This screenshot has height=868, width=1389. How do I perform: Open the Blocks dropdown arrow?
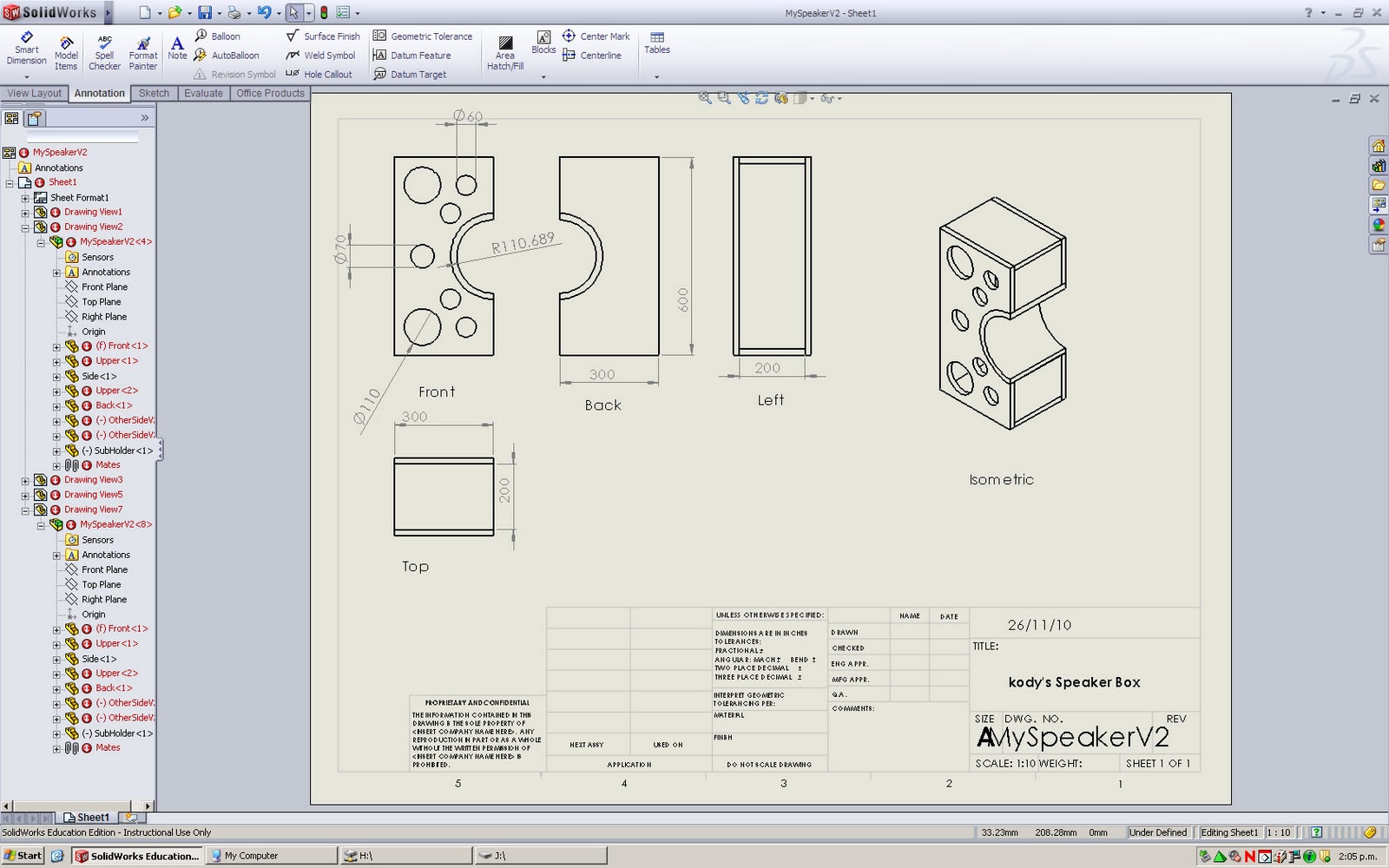543,76
